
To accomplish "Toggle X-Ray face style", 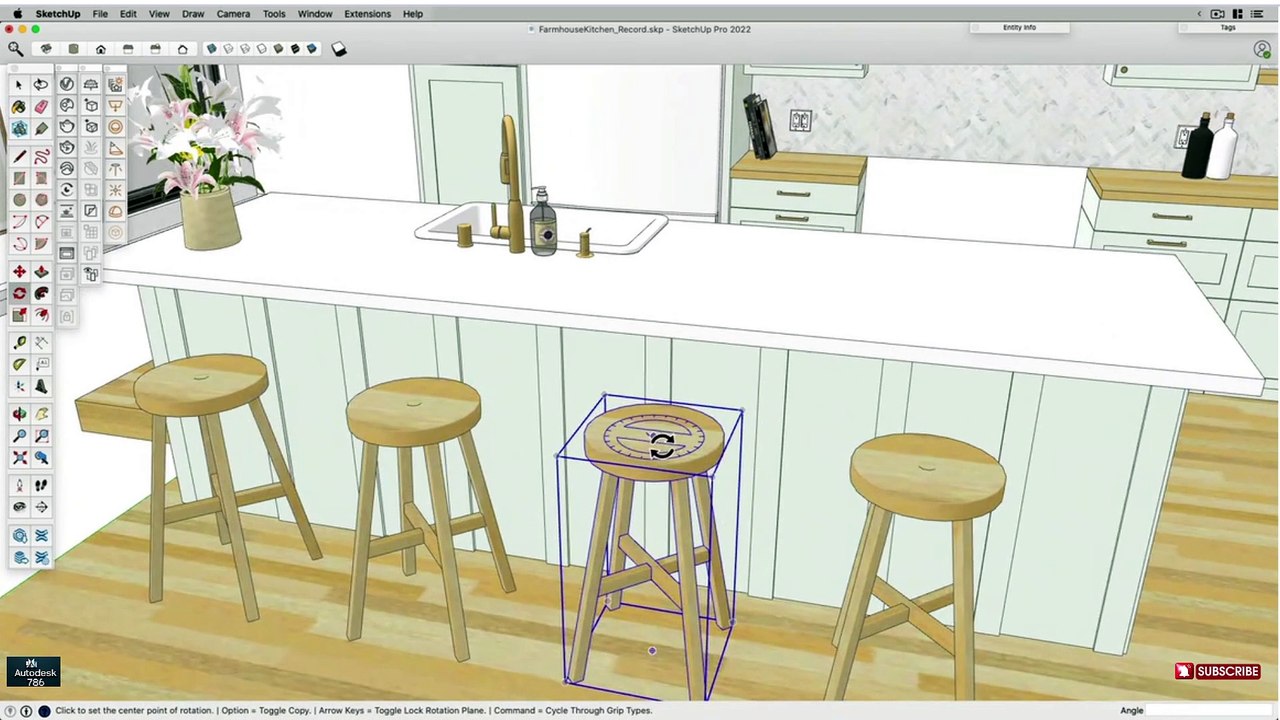I will 212,49.
